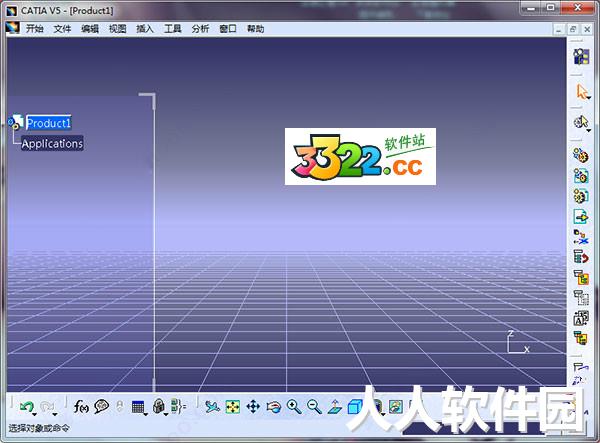Open the 视图 menu

click(x=117, y=29)
